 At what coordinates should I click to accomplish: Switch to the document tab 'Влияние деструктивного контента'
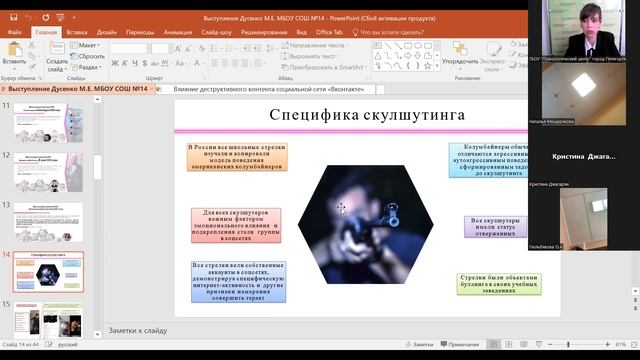tap(268, 89)
